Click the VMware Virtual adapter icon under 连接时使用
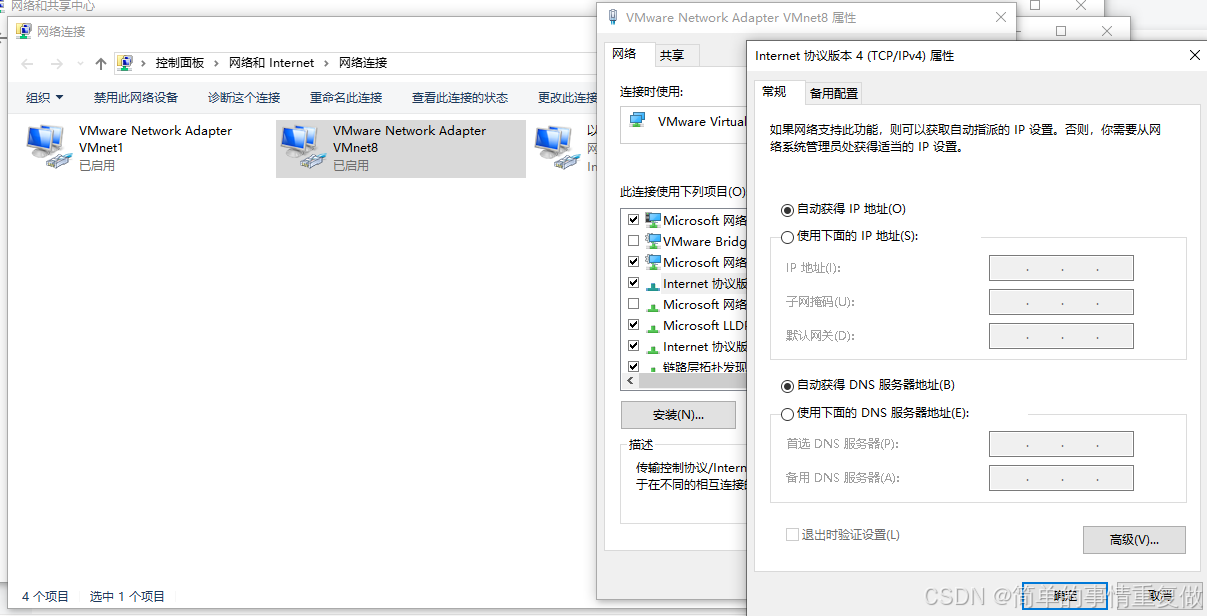The height and width of the screenshot is (616, 1207). [x=637, y=121]
